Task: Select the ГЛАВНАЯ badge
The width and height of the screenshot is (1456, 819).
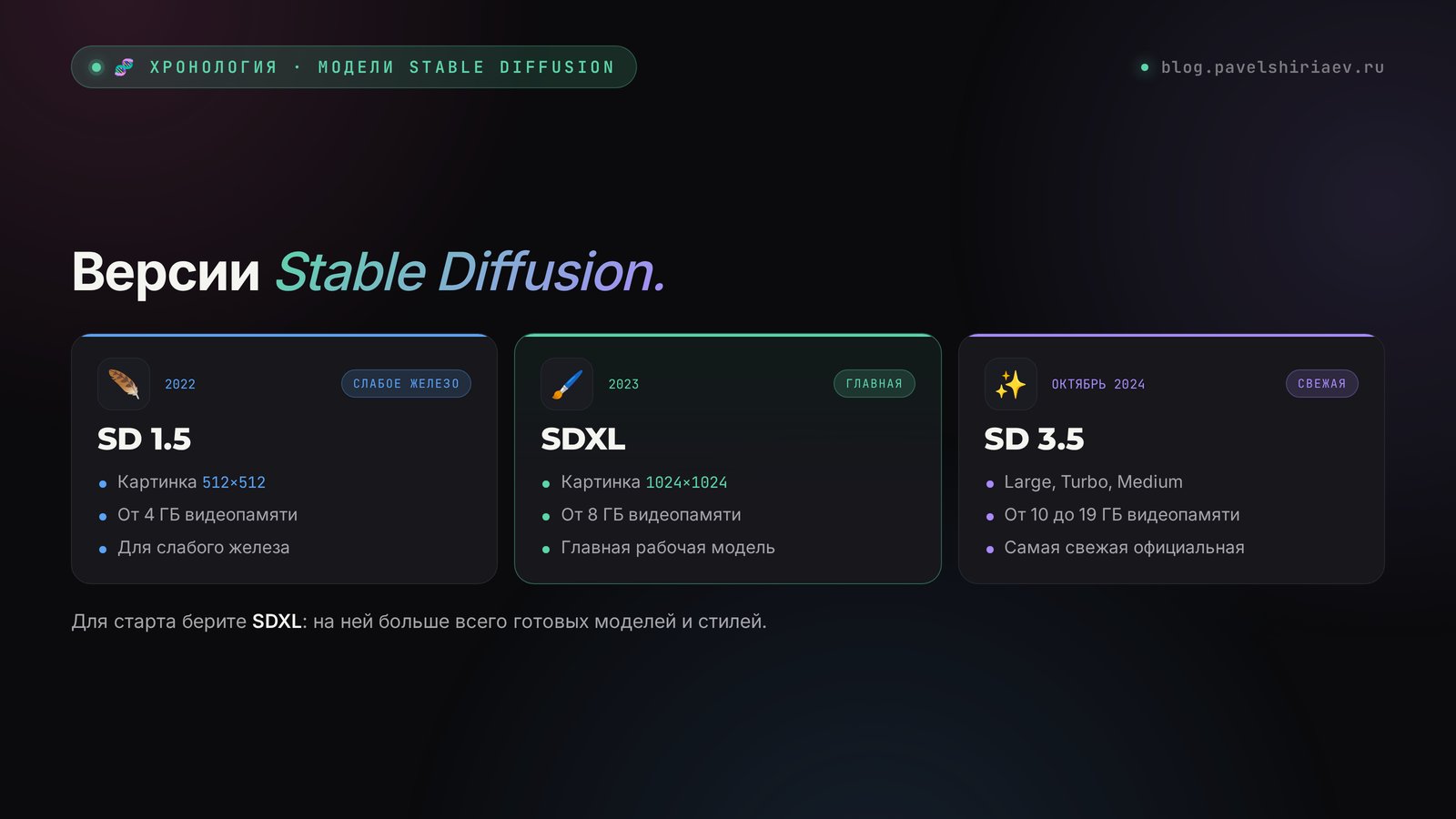Action: click(x=875, y=384)
